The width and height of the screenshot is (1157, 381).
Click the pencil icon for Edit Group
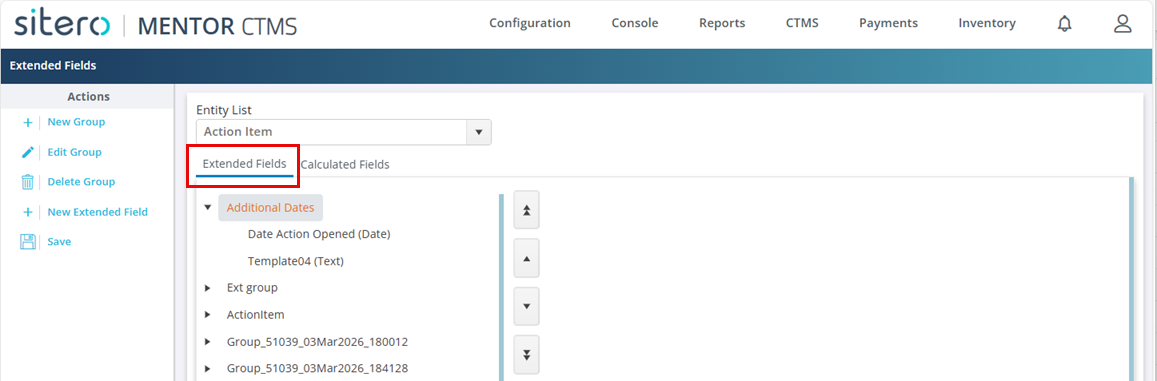[x=28, y=152]
